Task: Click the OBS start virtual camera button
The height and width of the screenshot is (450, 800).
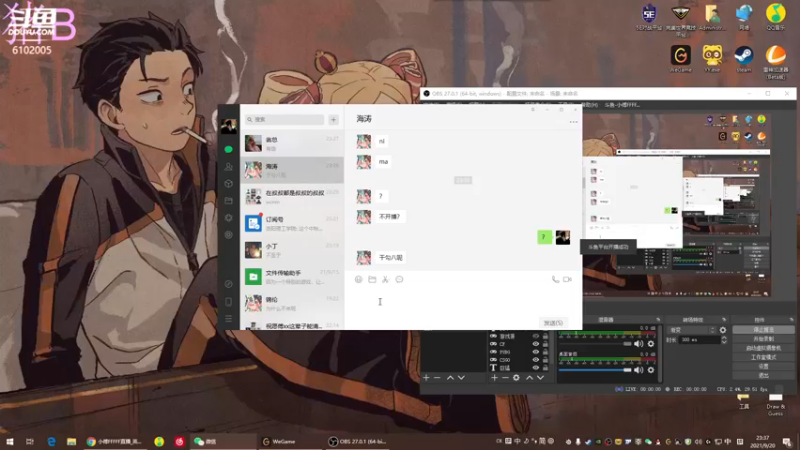Action: [x=763, y=348]
